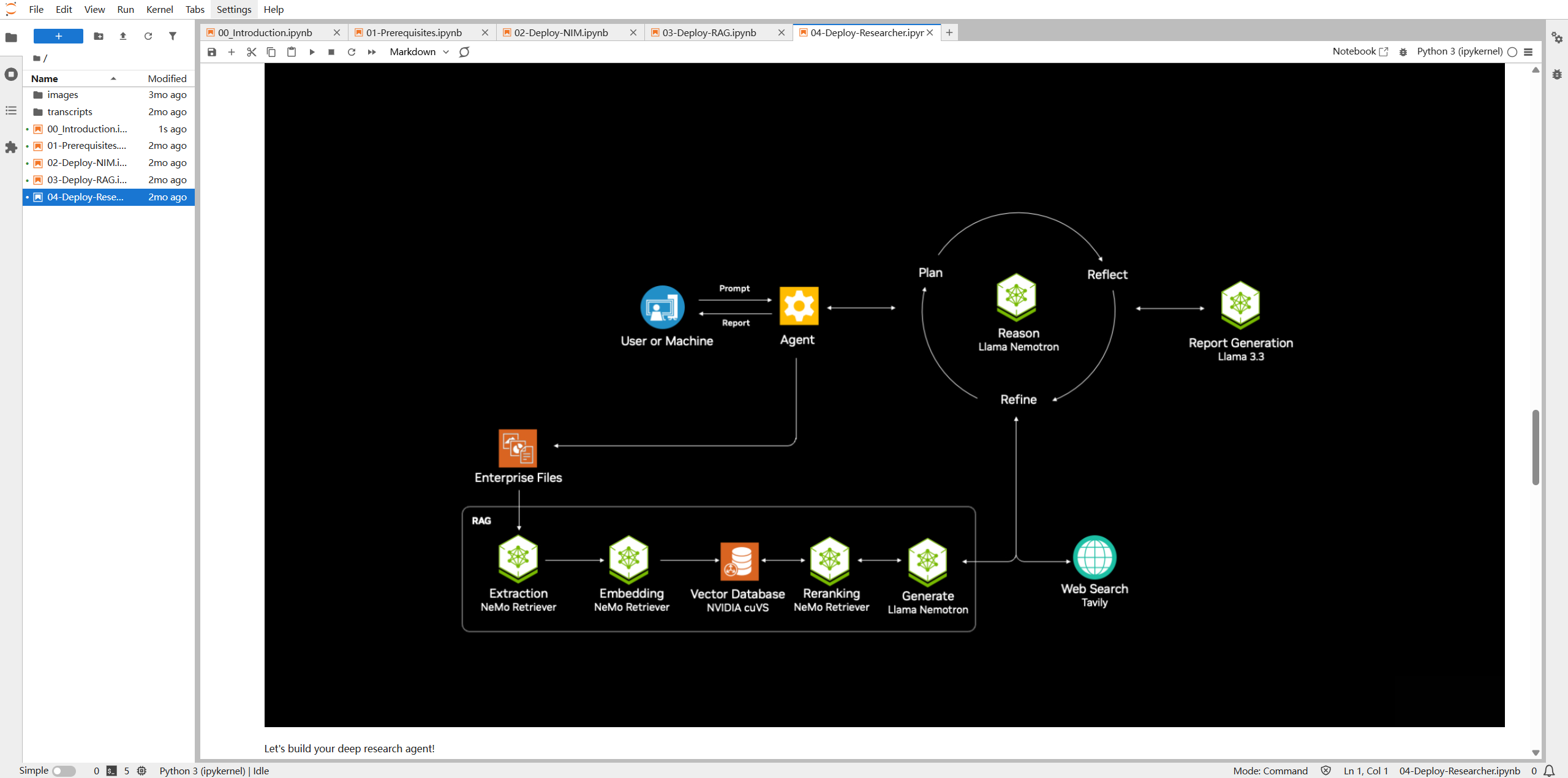Click the terminals count status icon
The width and height of the screenshot is (1568, 778).
click(x=111, y=771)
